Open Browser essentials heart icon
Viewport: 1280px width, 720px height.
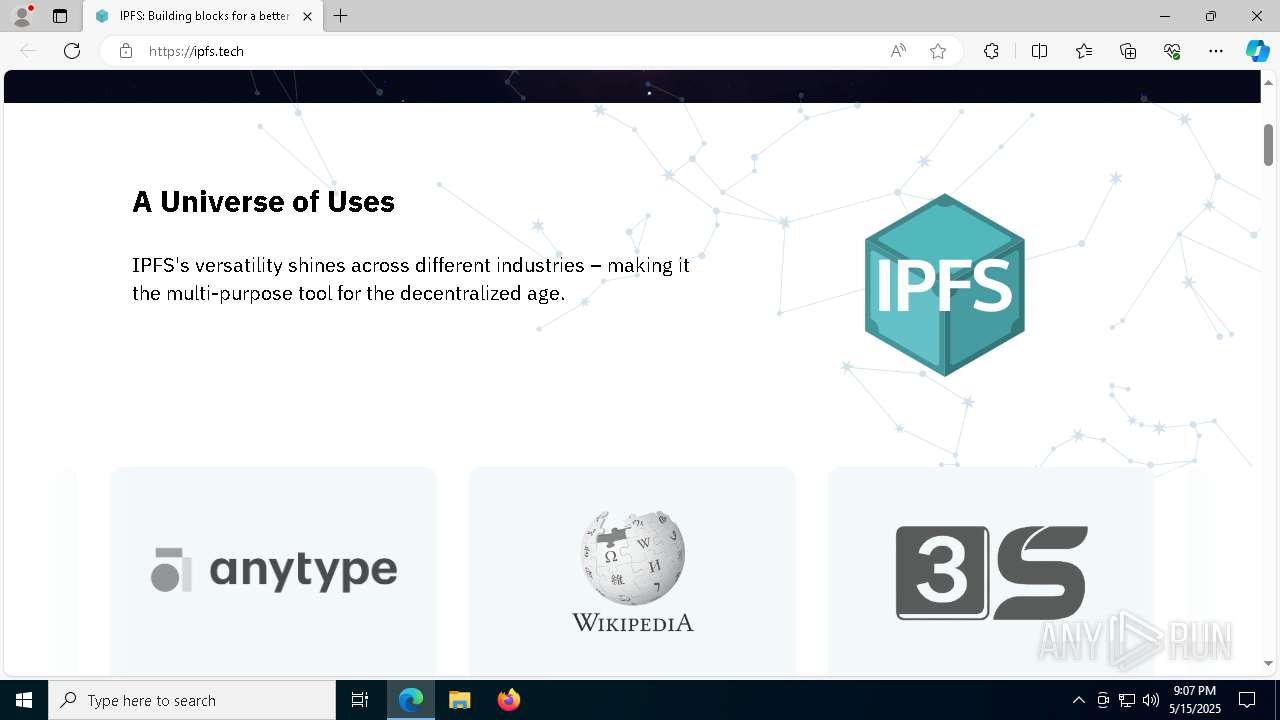tap(1172, 51)
